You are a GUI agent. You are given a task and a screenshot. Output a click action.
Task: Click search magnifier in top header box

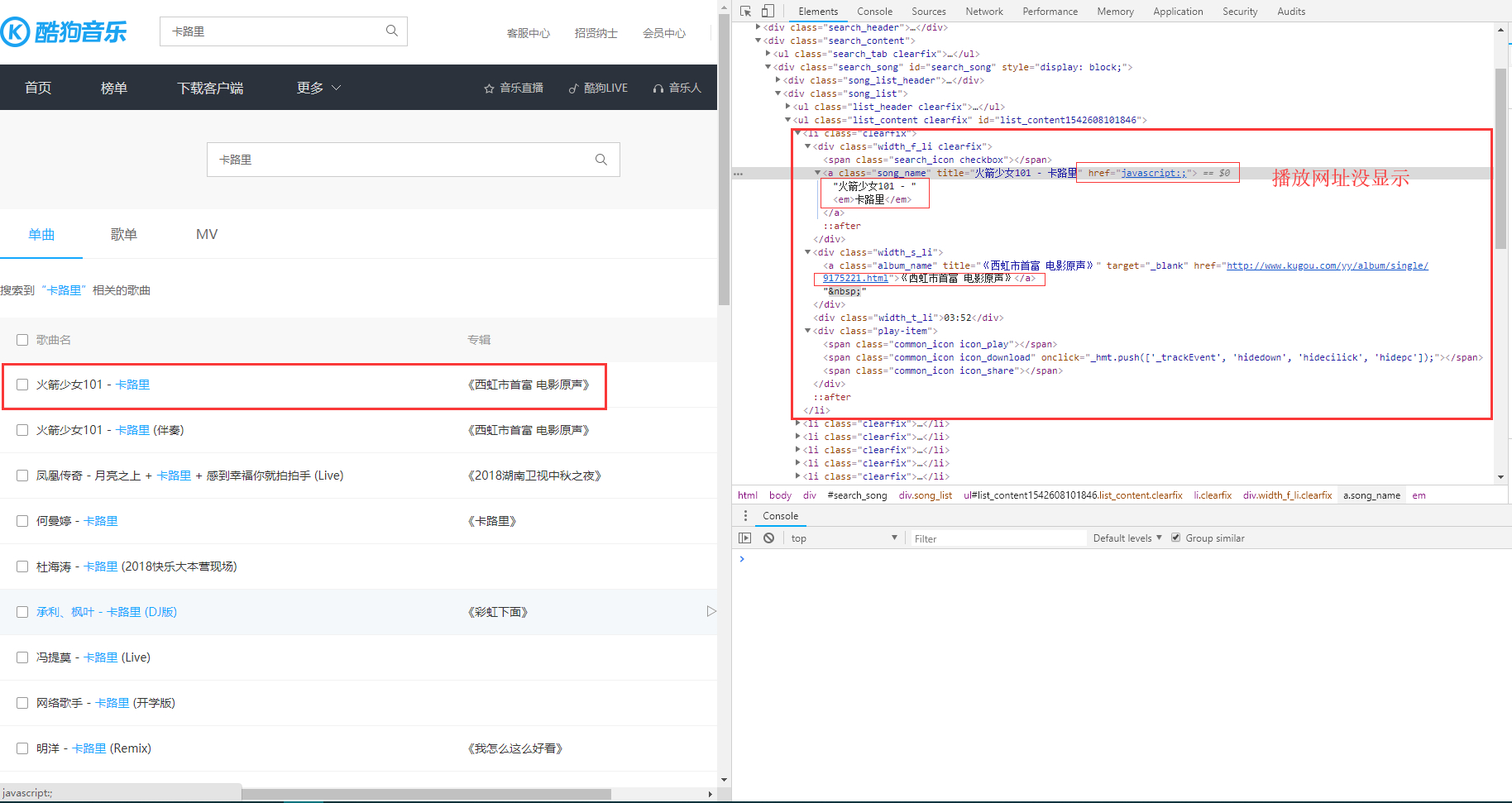tap(392, 31)
